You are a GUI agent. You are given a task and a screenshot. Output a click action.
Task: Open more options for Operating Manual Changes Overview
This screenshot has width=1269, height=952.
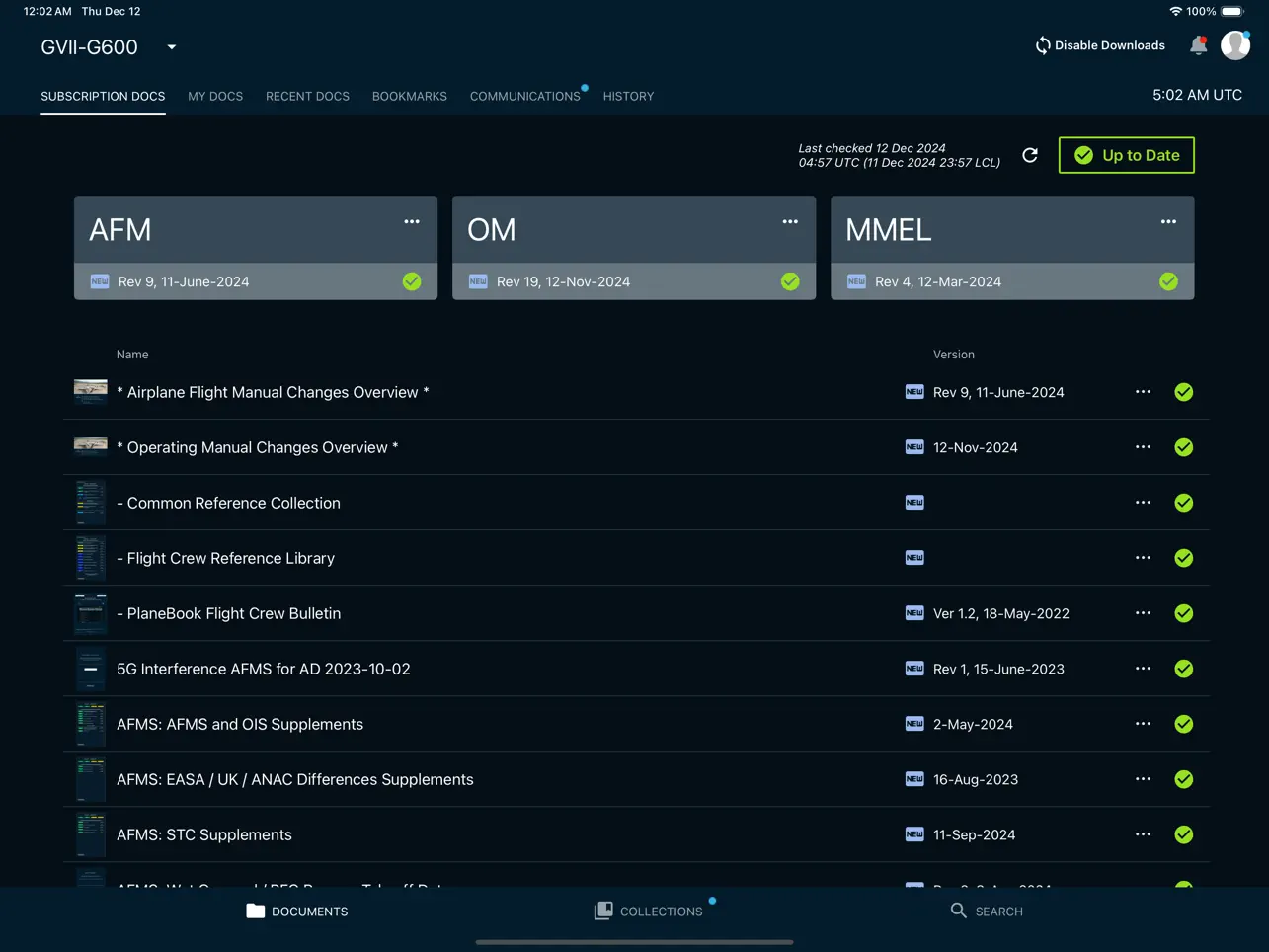tap(1143, 447)
